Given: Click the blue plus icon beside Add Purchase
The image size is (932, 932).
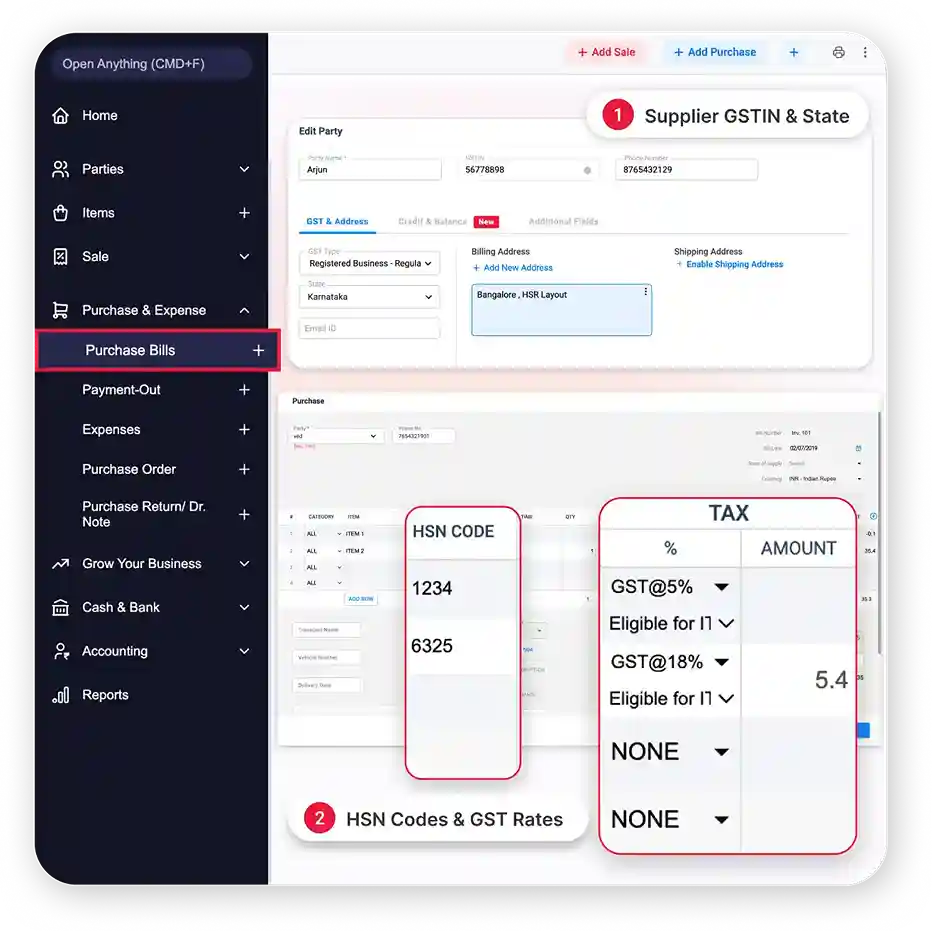Looking at the screenshot, I should (794, 52).
